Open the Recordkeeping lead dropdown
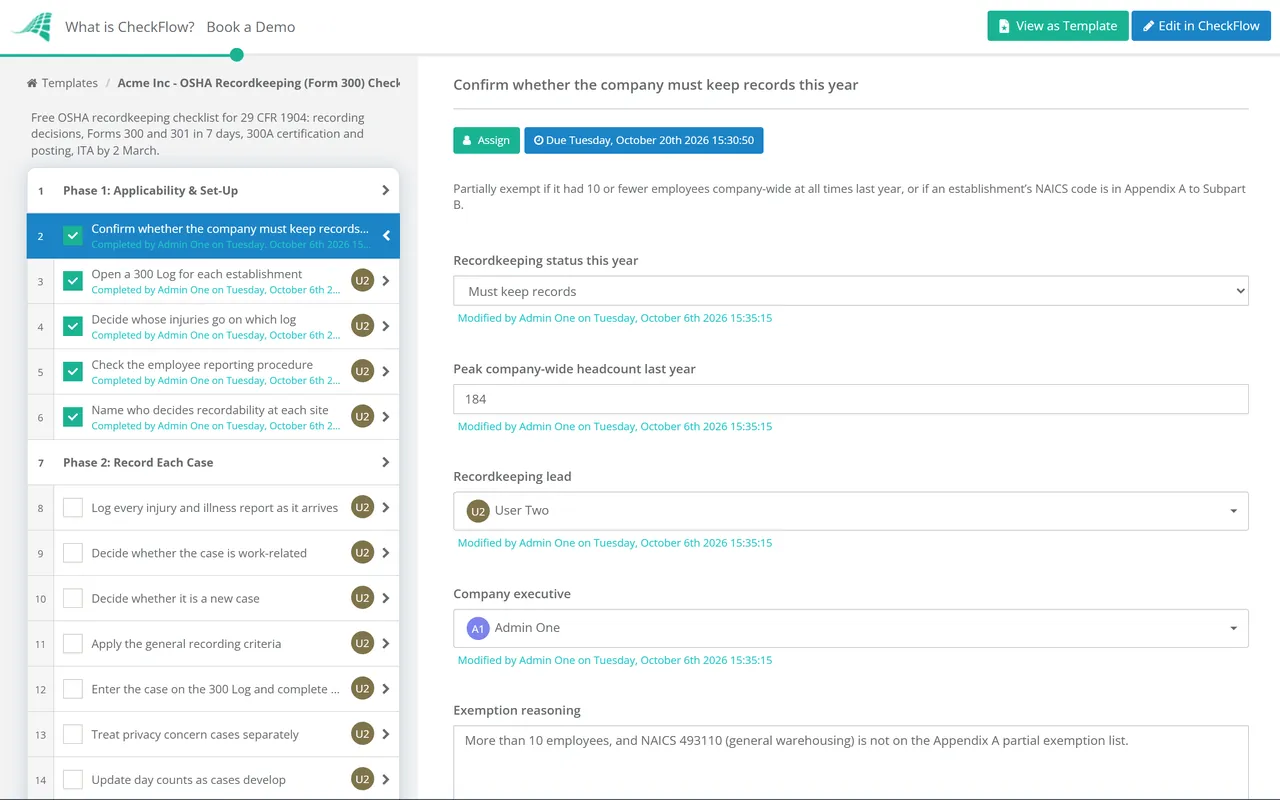 pos(851,510)
